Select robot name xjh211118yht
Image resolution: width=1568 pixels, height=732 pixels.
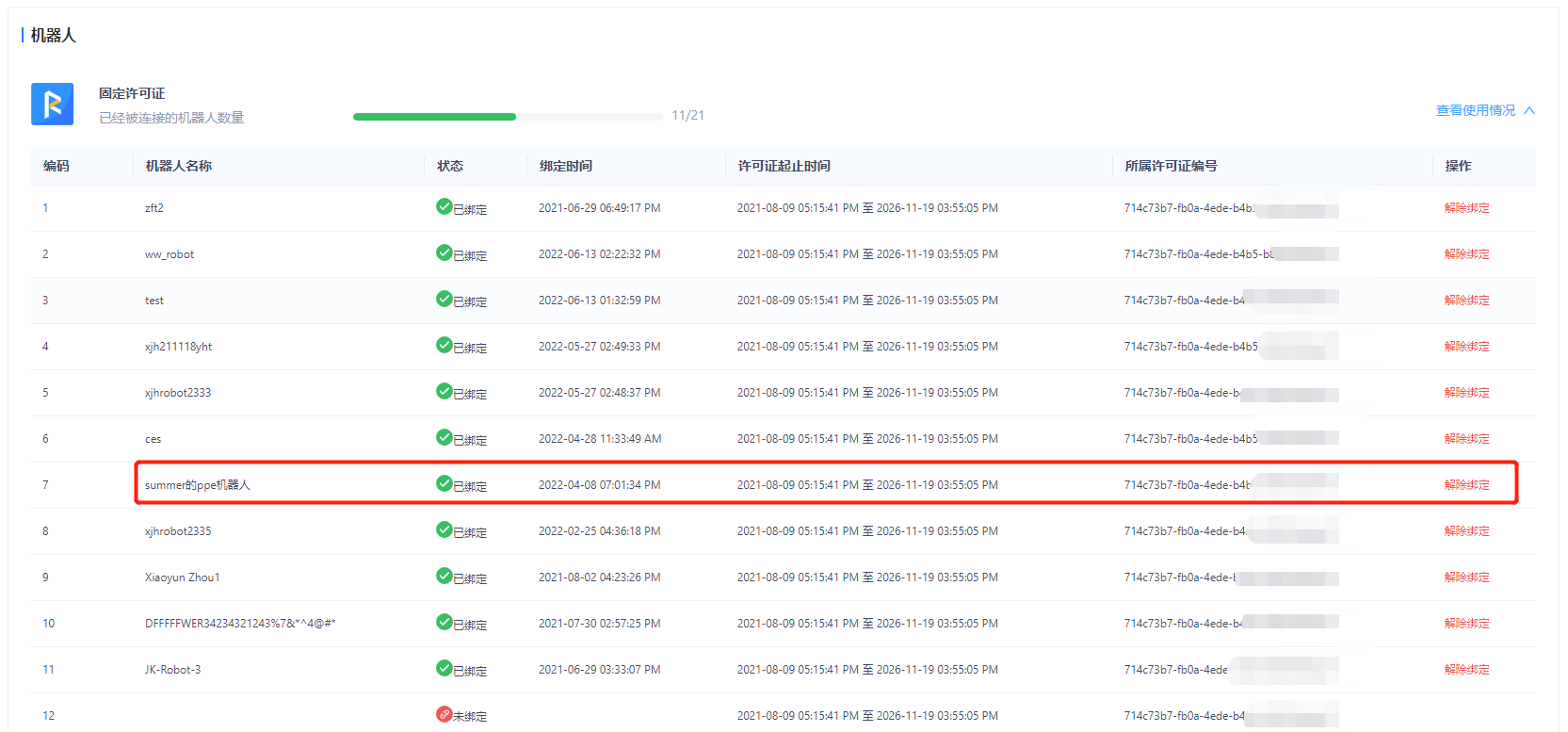point(179,347)
